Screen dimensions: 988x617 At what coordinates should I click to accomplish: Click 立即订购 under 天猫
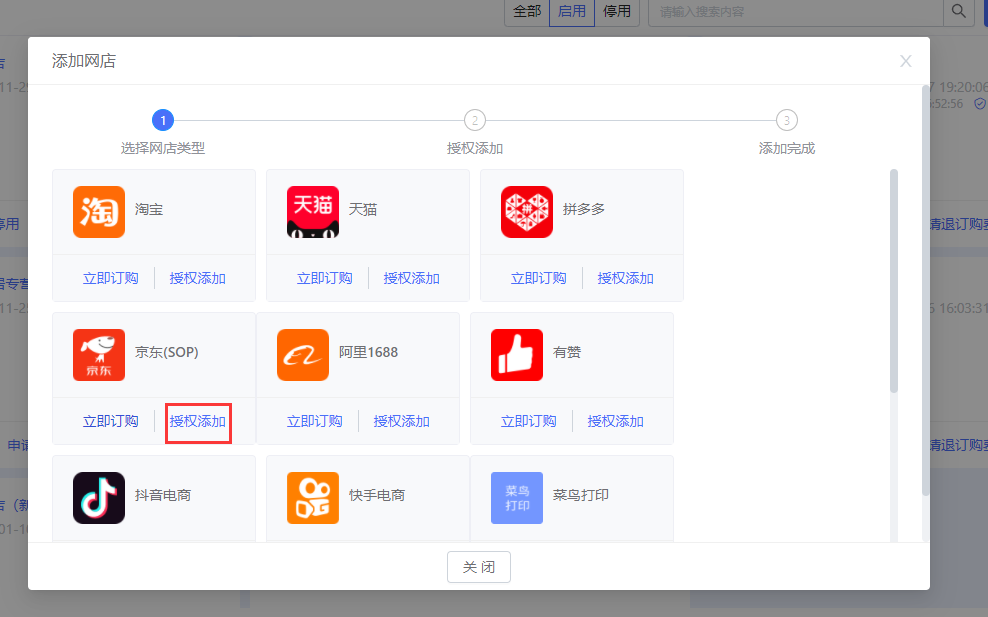click(x=325, y=278)
